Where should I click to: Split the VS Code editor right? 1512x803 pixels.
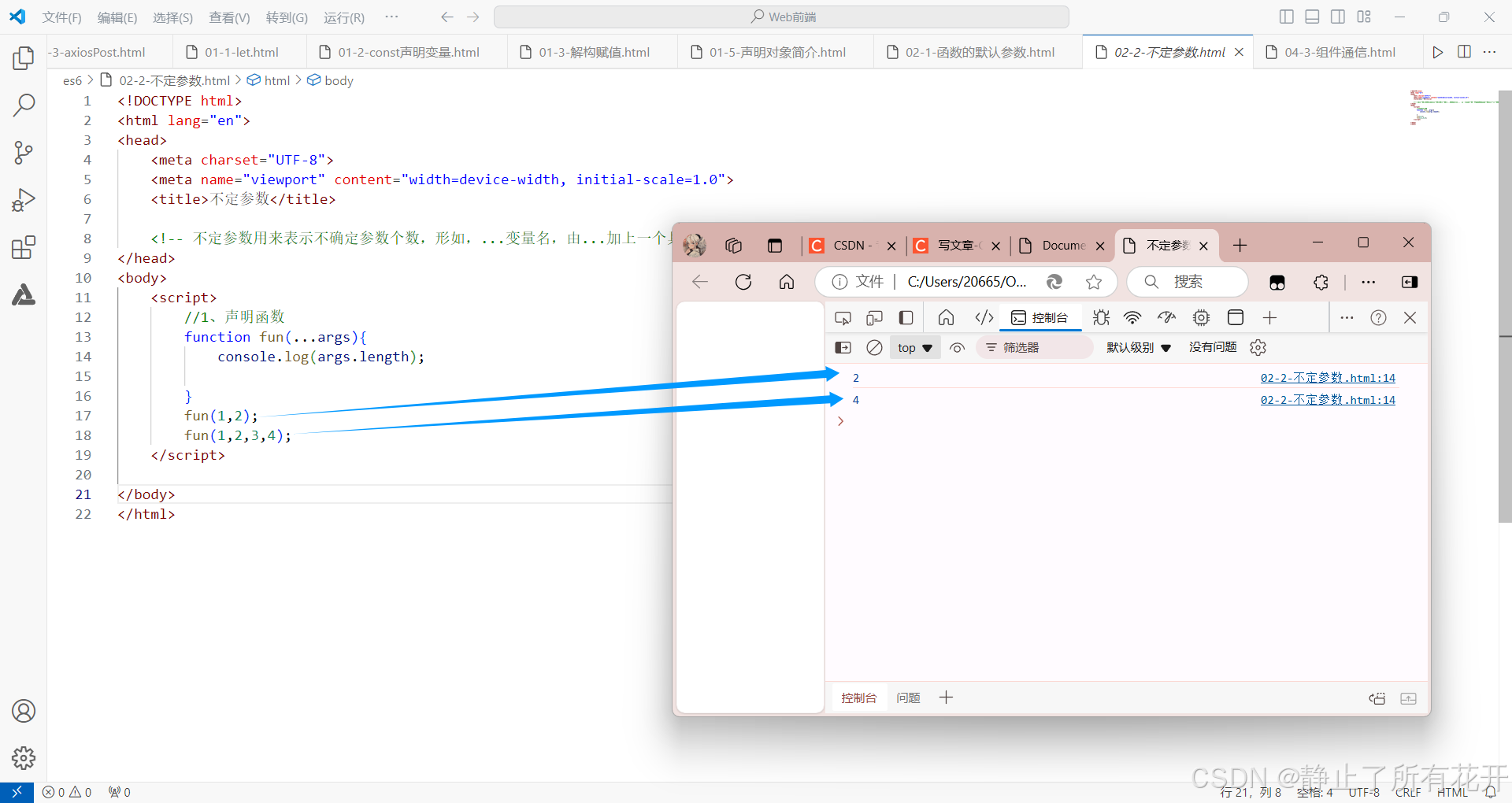[x=1464, y=52]
